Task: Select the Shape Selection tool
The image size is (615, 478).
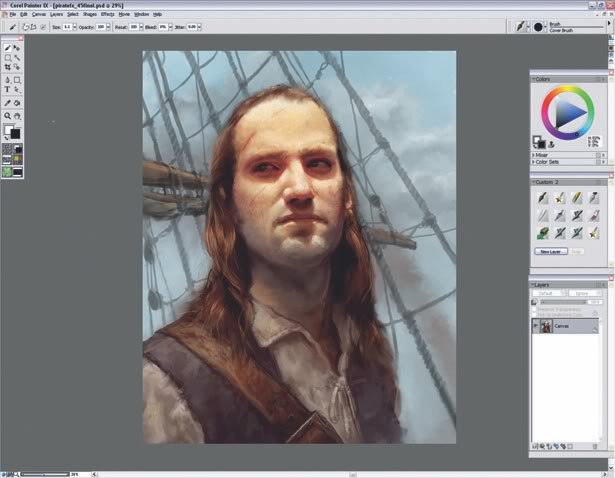Action: [17, 89]
